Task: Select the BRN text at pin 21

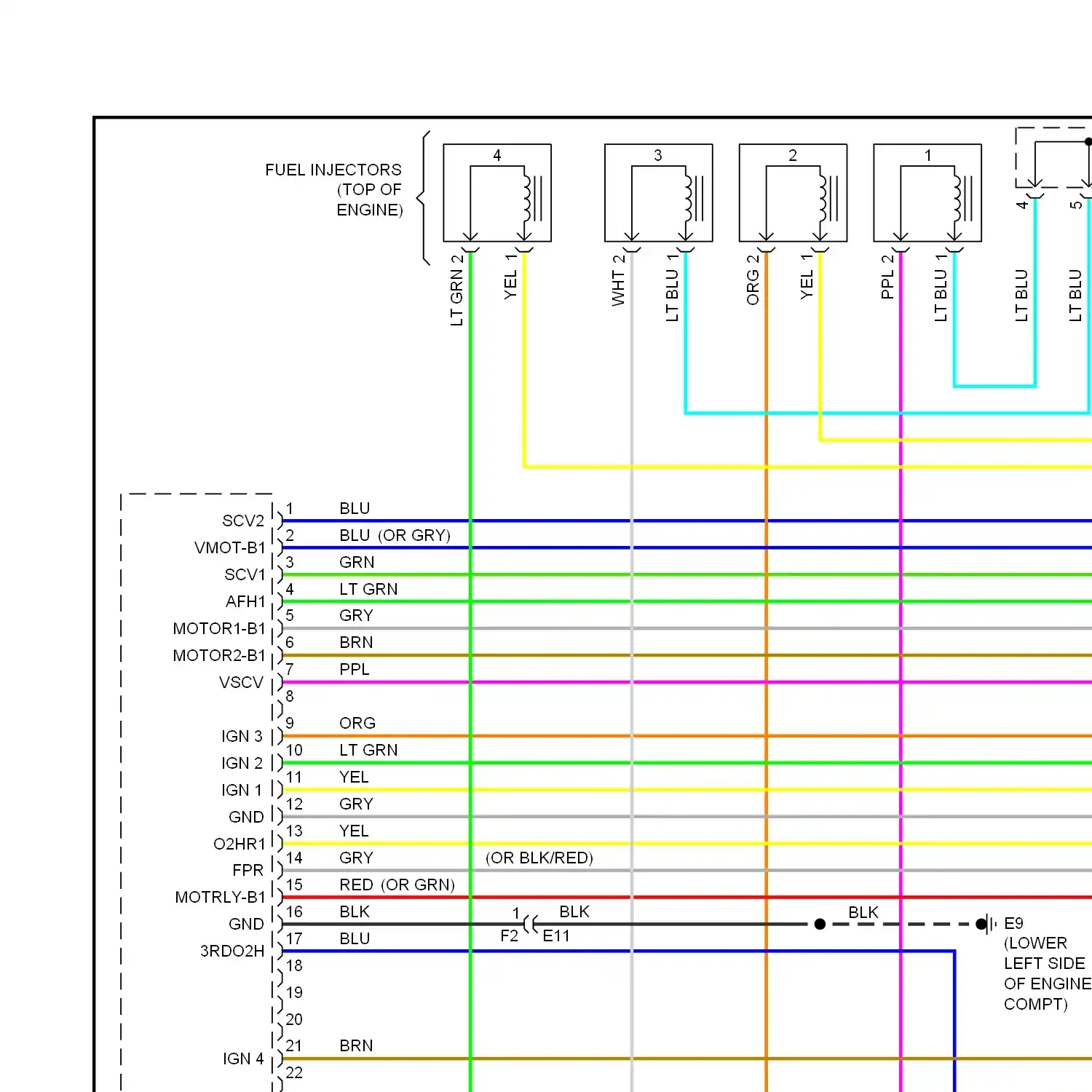Action: coord(356,1046)
